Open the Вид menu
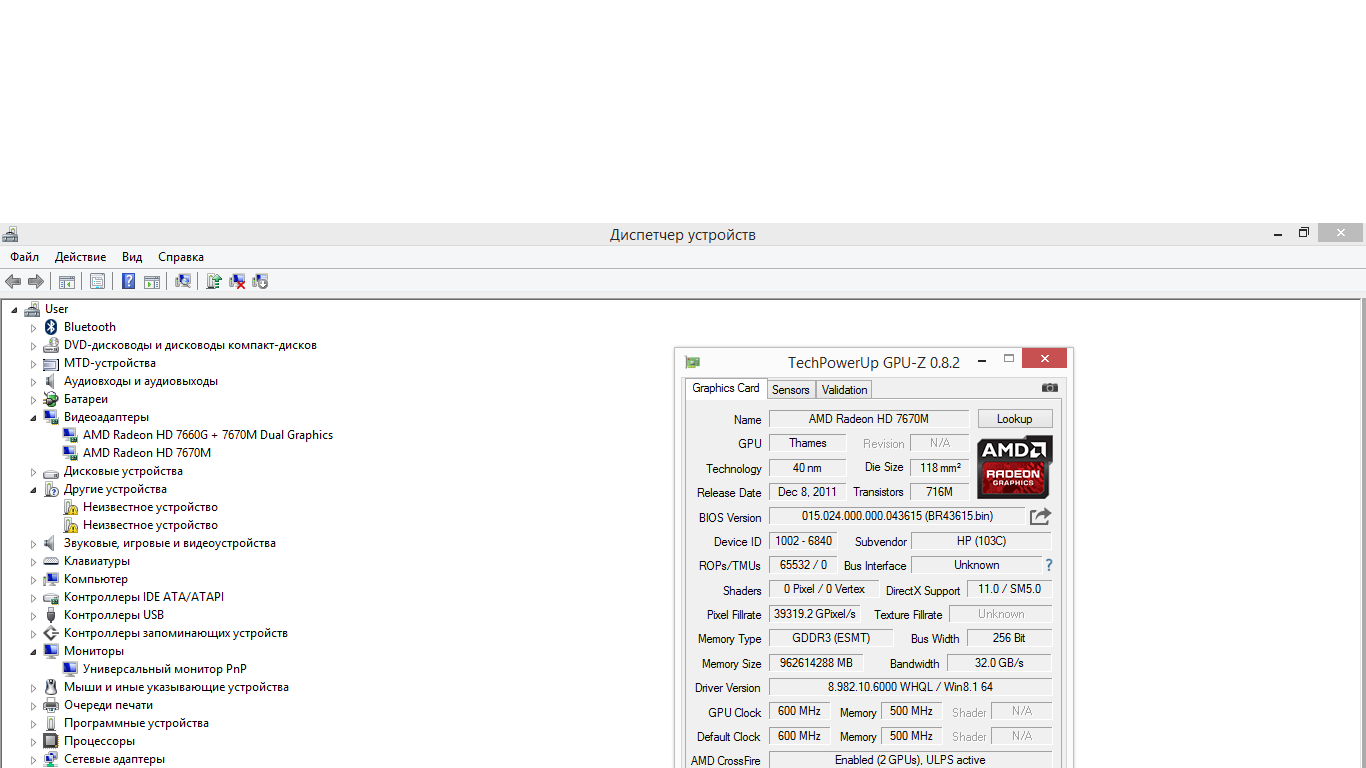This screenshot has width=1366, height=768. (132, 257)
